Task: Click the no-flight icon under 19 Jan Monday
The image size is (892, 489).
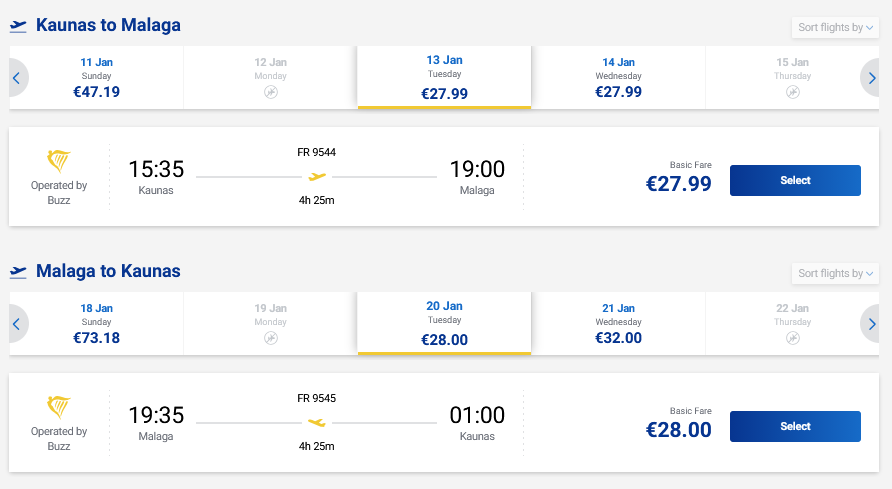Action: point(270,338)
